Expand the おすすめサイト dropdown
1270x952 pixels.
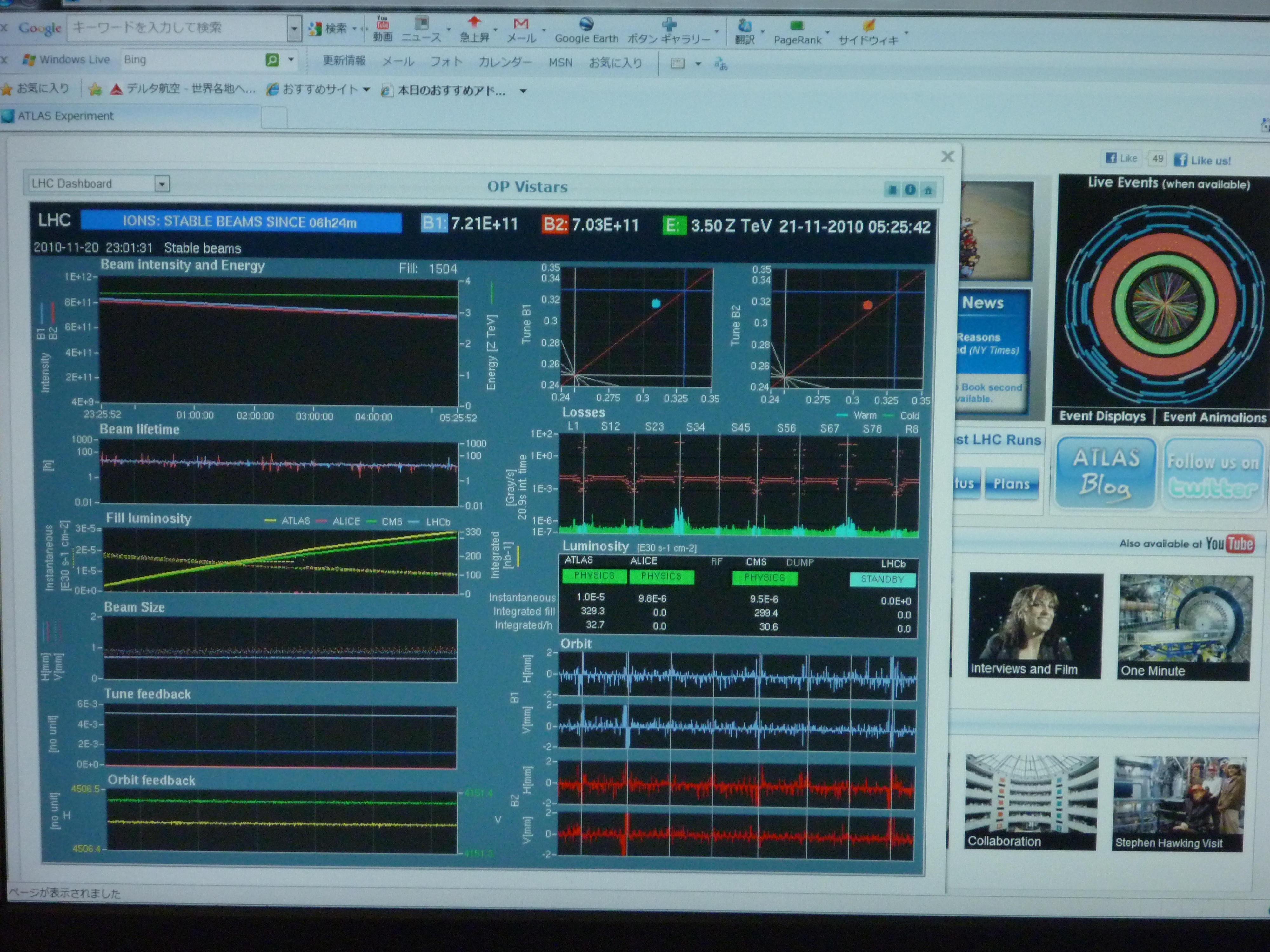366,89
